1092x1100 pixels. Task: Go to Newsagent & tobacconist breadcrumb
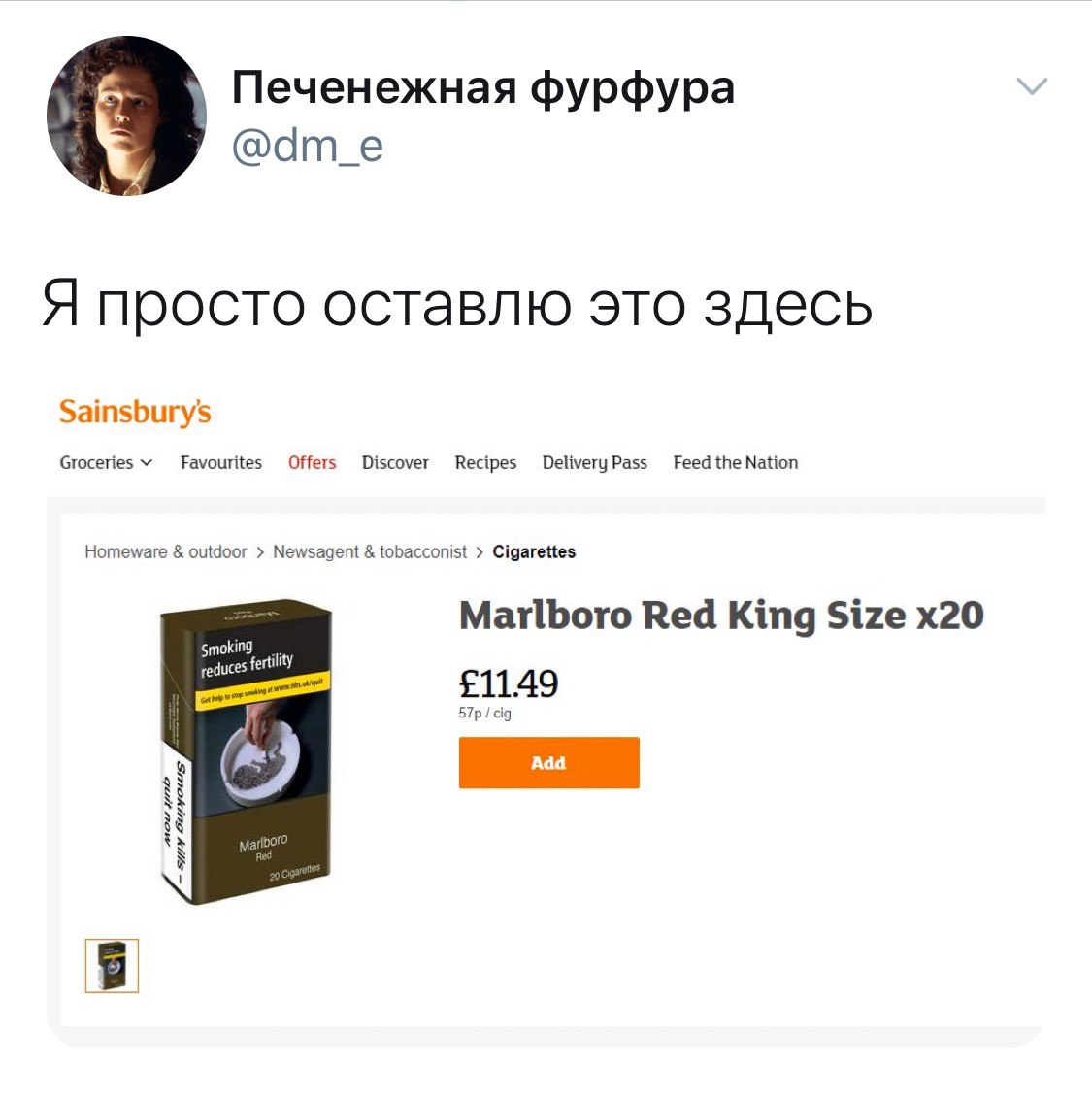(370, 552)
